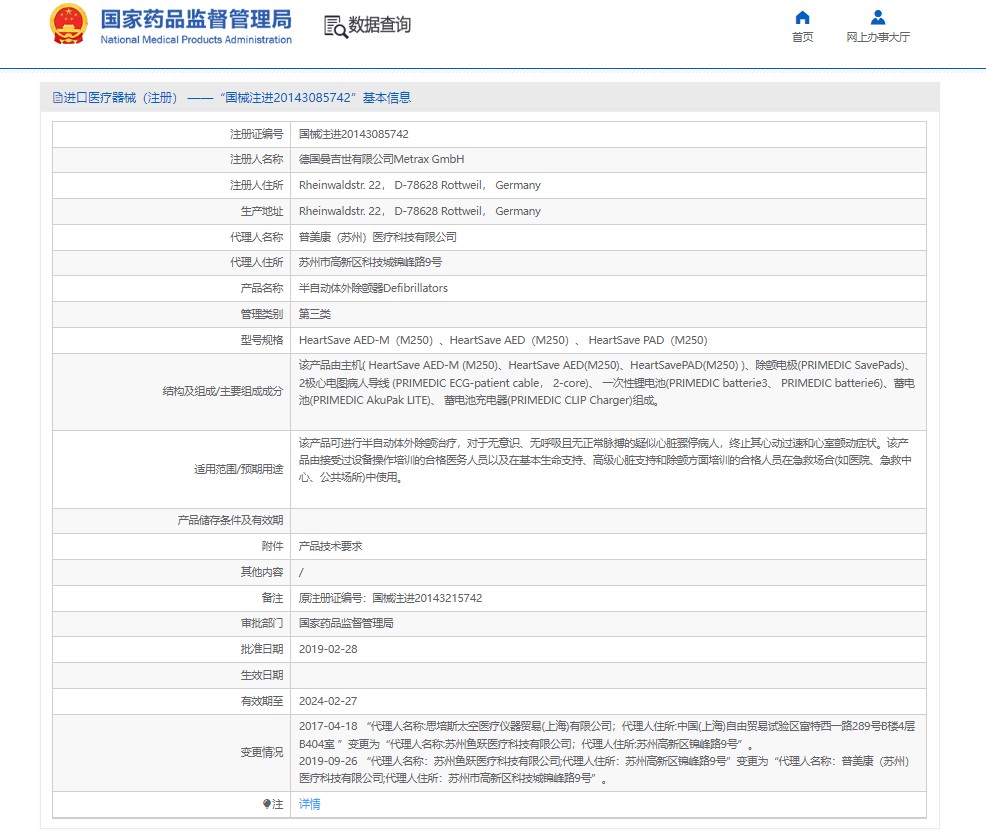Click the document icon before 进口医疗器械

tap(57, 97)
